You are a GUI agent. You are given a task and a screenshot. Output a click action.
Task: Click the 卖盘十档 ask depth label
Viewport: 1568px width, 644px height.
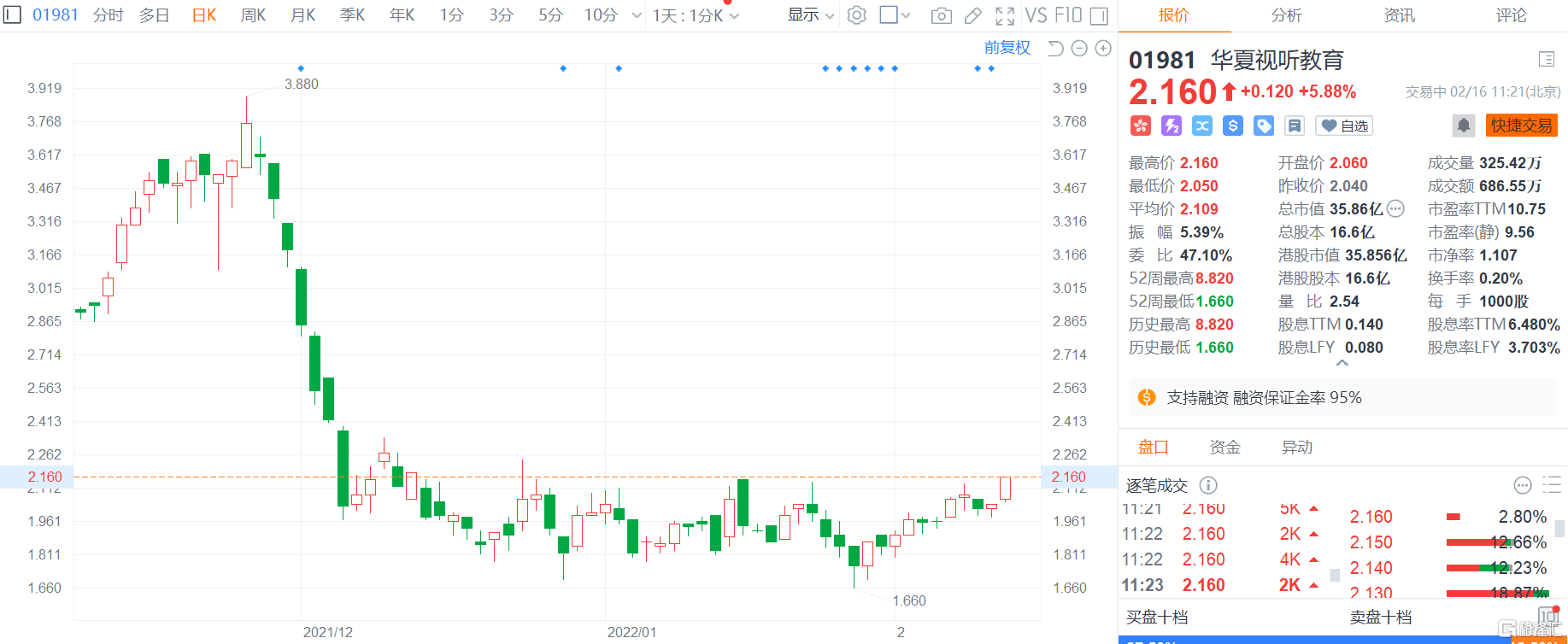[x=1380, y=617]
